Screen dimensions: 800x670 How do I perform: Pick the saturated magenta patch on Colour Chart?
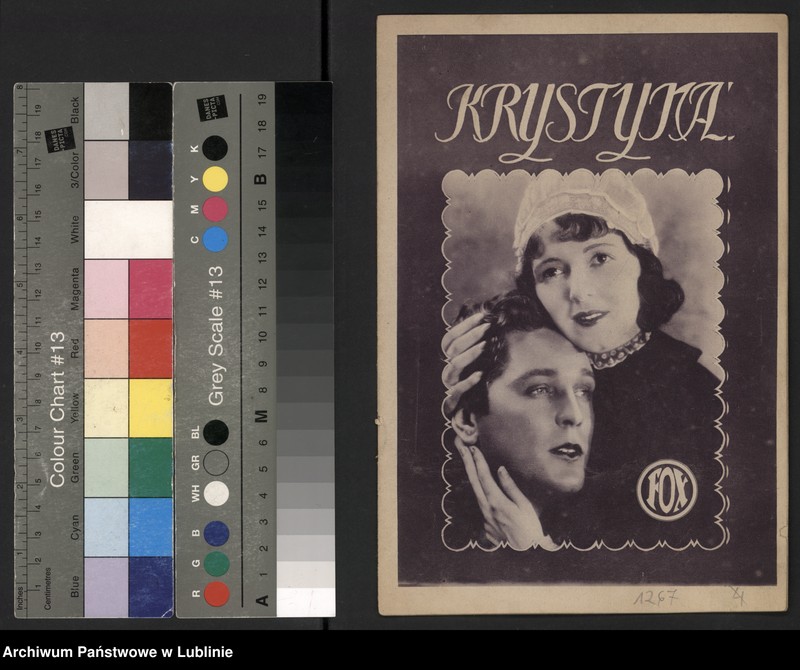[x=151, y=289]
